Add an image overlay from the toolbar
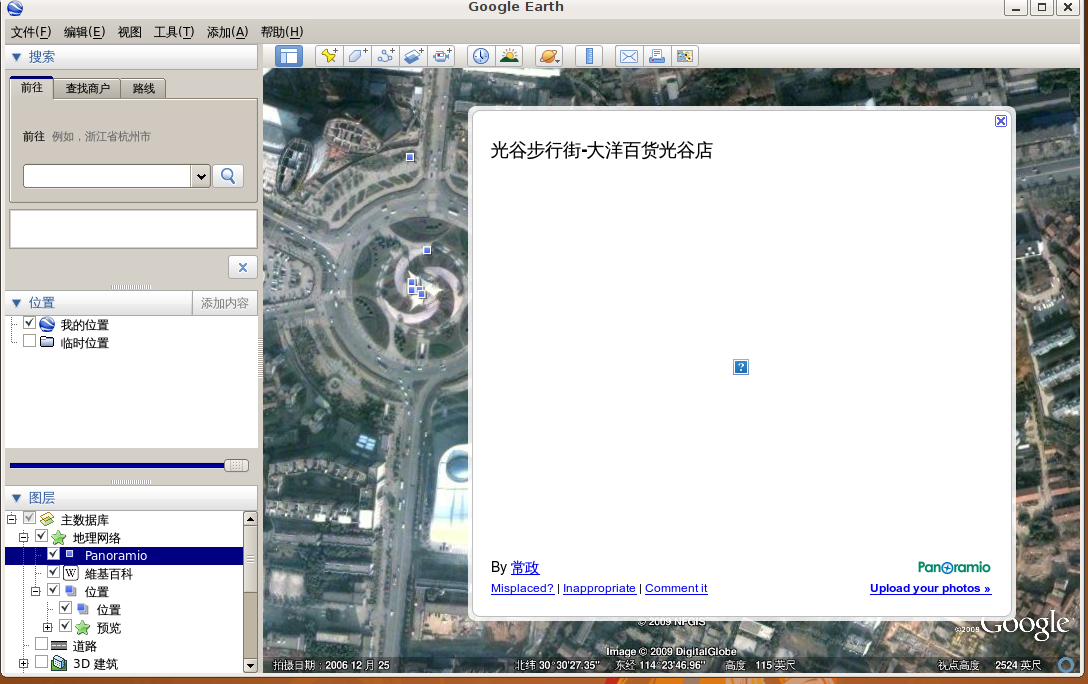1088x684 pixels. (x=413, y=56)
